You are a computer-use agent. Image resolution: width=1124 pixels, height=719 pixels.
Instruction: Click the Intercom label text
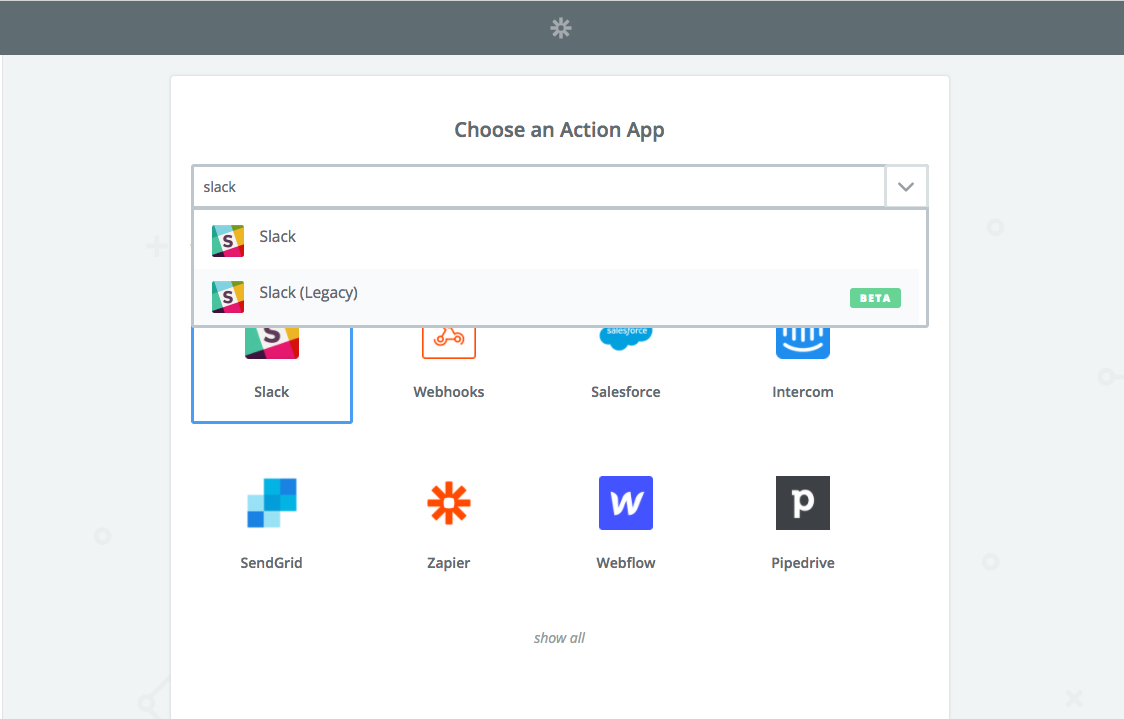pos(803,392)
